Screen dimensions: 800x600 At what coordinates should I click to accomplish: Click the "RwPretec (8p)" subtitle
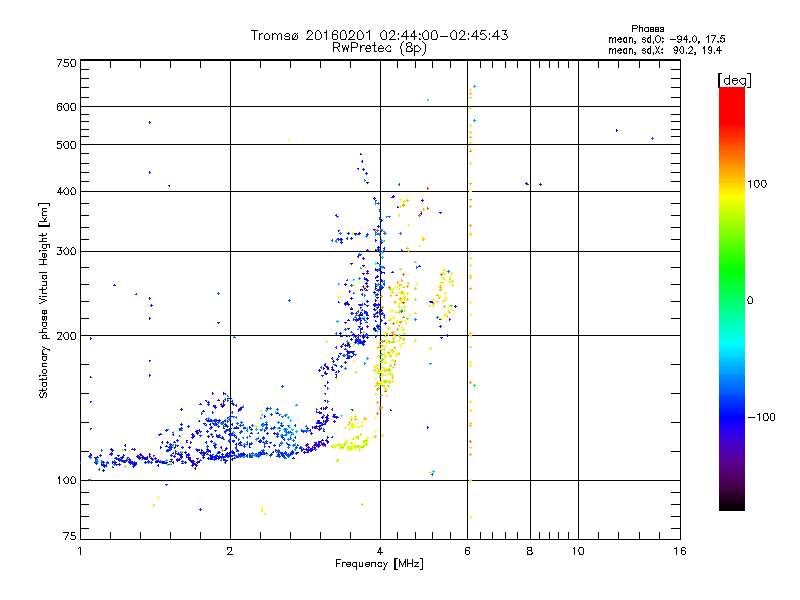379,48
